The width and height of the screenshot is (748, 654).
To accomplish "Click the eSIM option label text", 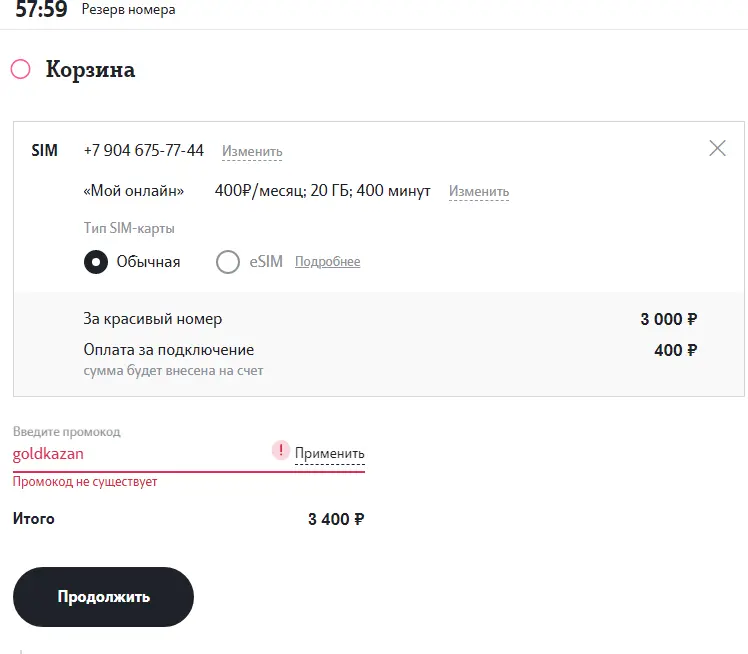I will click(x=266, y=261).
